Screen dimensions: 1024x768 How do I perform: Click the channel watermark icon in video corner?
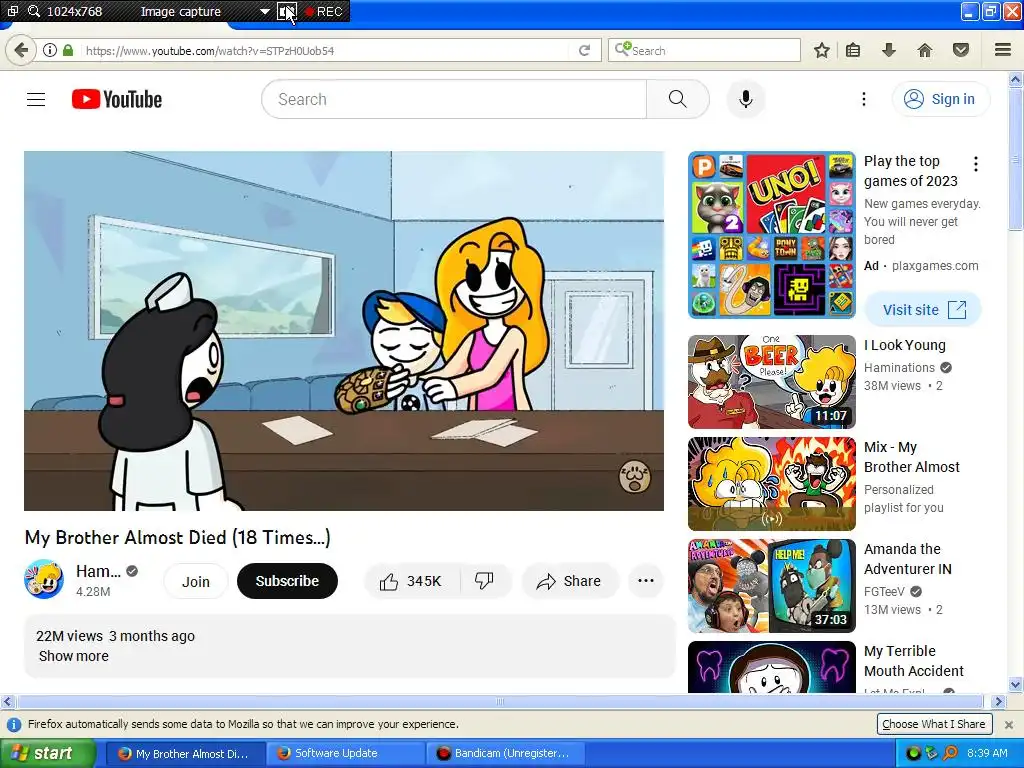coord(634,476)
